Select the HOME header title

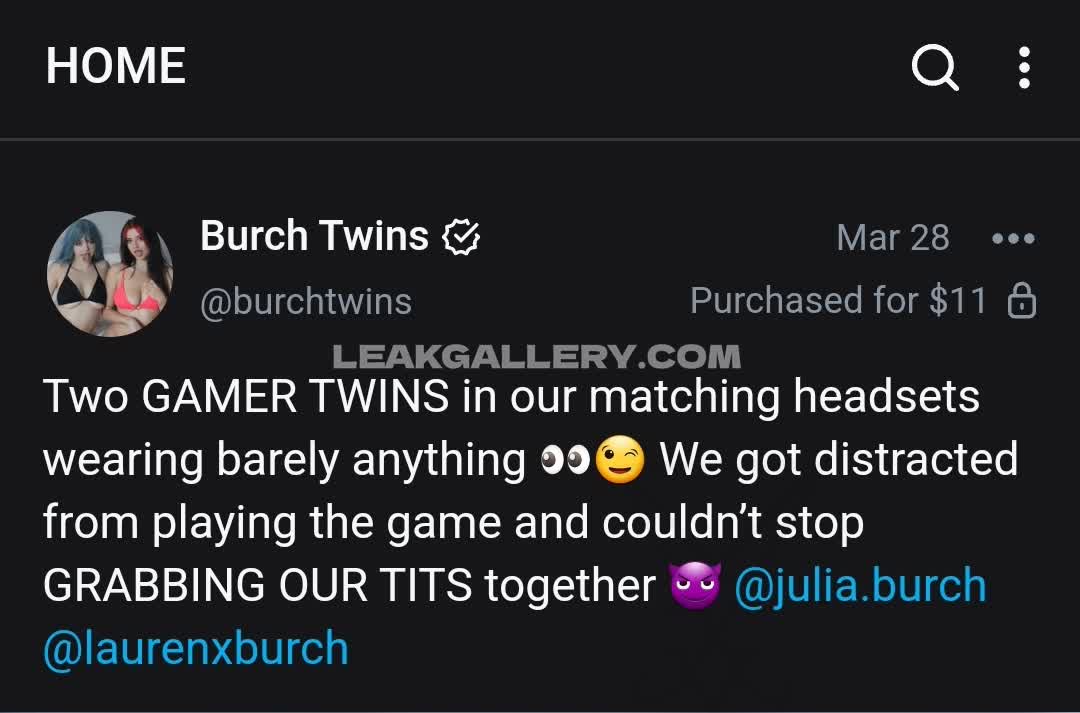116,66
